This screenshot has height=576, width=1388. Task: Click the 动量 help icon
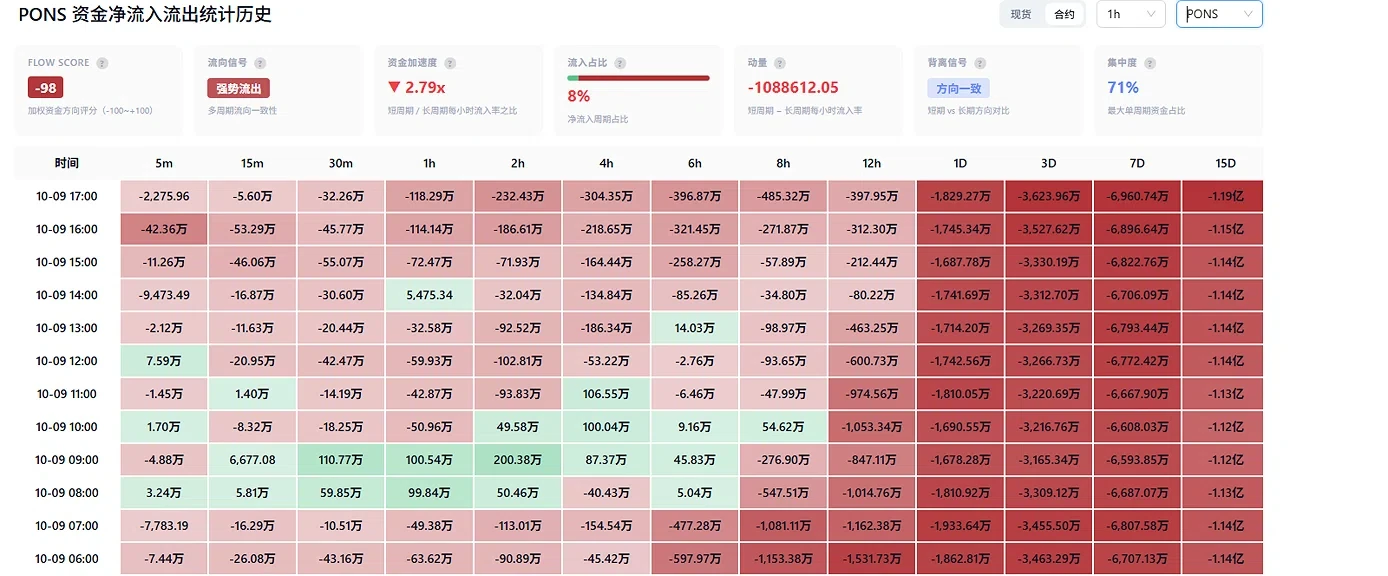(x=780, y=63)
